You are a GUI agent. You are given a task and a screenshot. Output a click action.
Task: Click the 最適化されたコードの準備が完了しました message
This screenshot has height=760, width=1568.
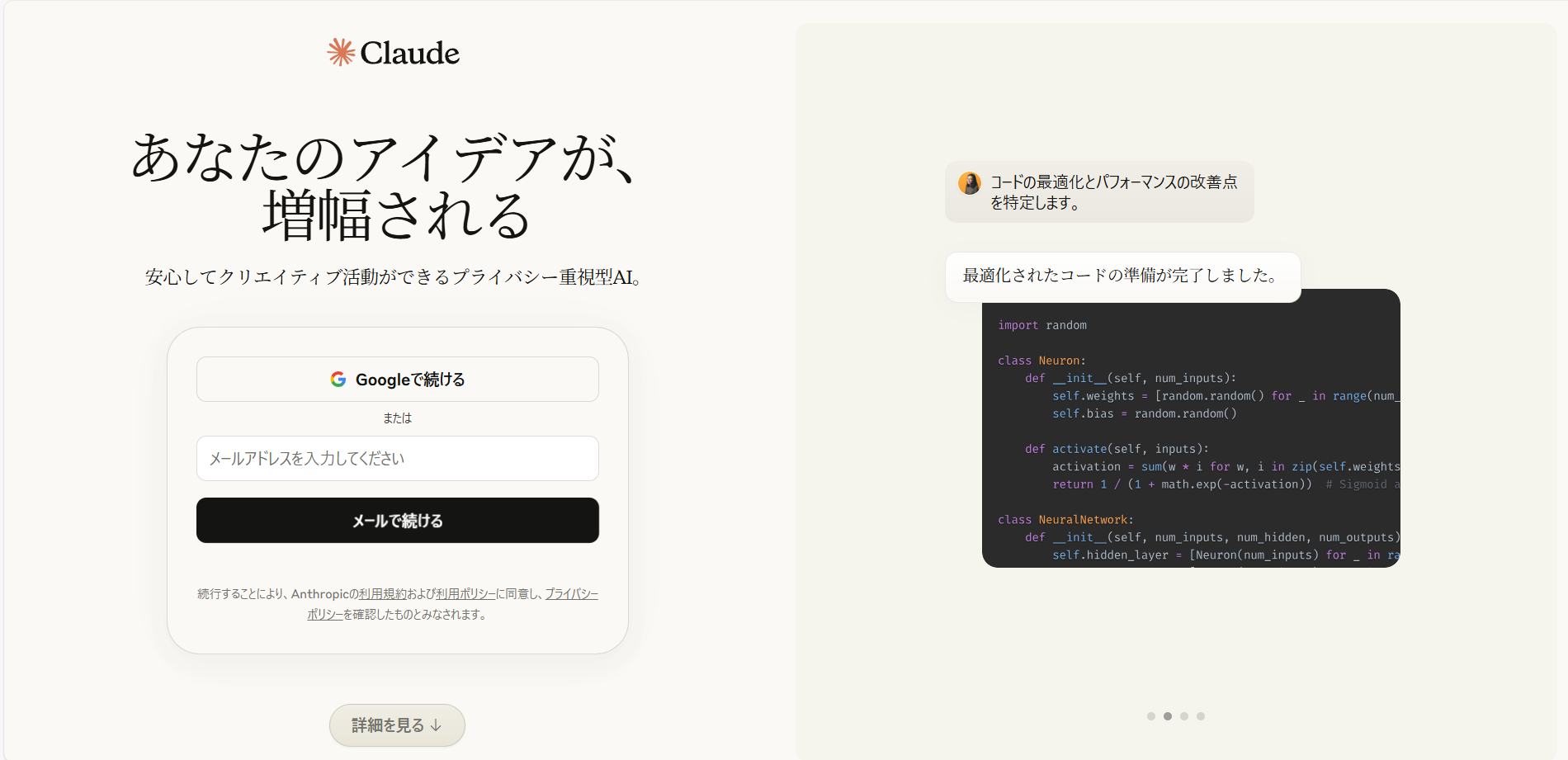(x=1123, y=276)
